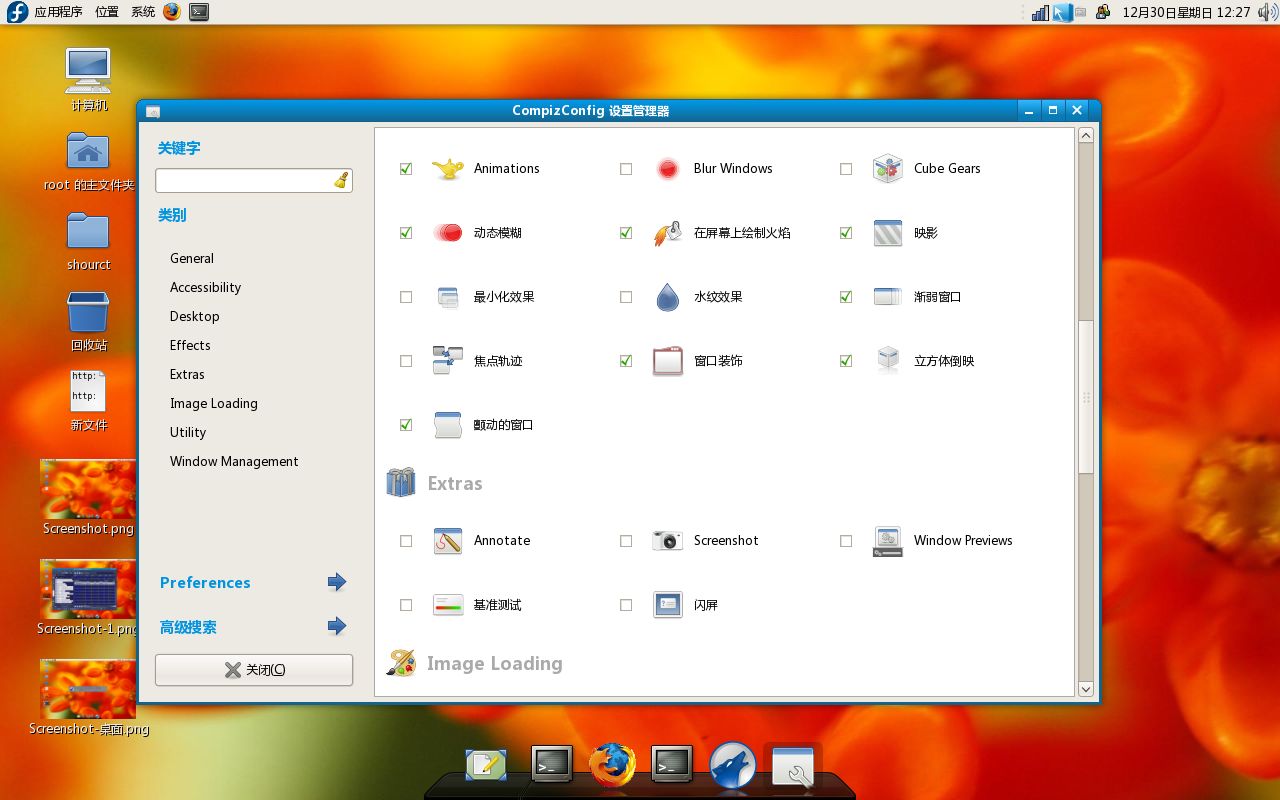Click the Cube Gears plugin icon
The width and height of the screenshot is (1280, 800).
[x=887, y=168]
